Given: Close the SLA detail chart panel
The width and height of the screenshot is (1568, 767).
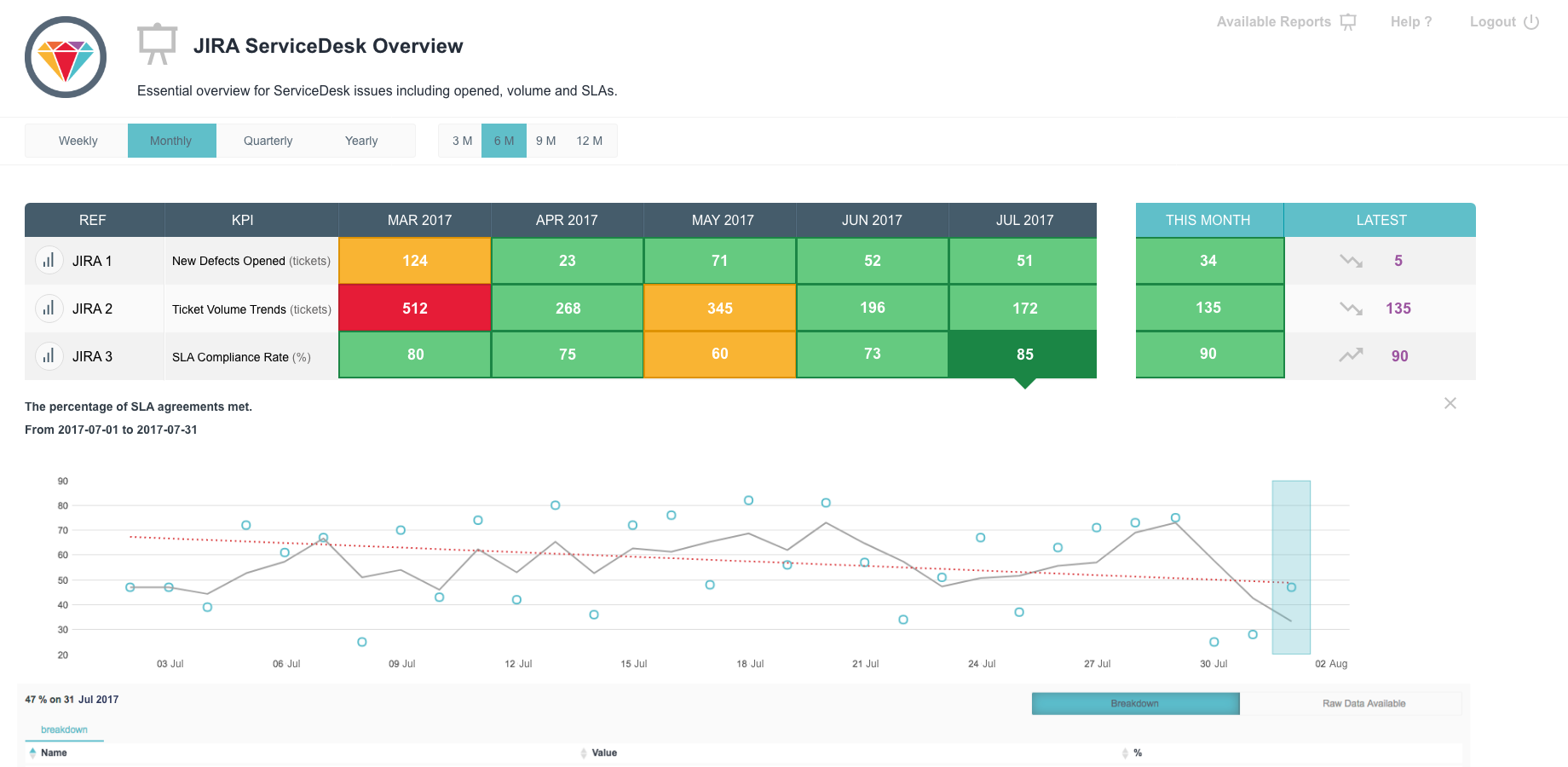Looking at the screenshot, I should [x=1450, y=403].
